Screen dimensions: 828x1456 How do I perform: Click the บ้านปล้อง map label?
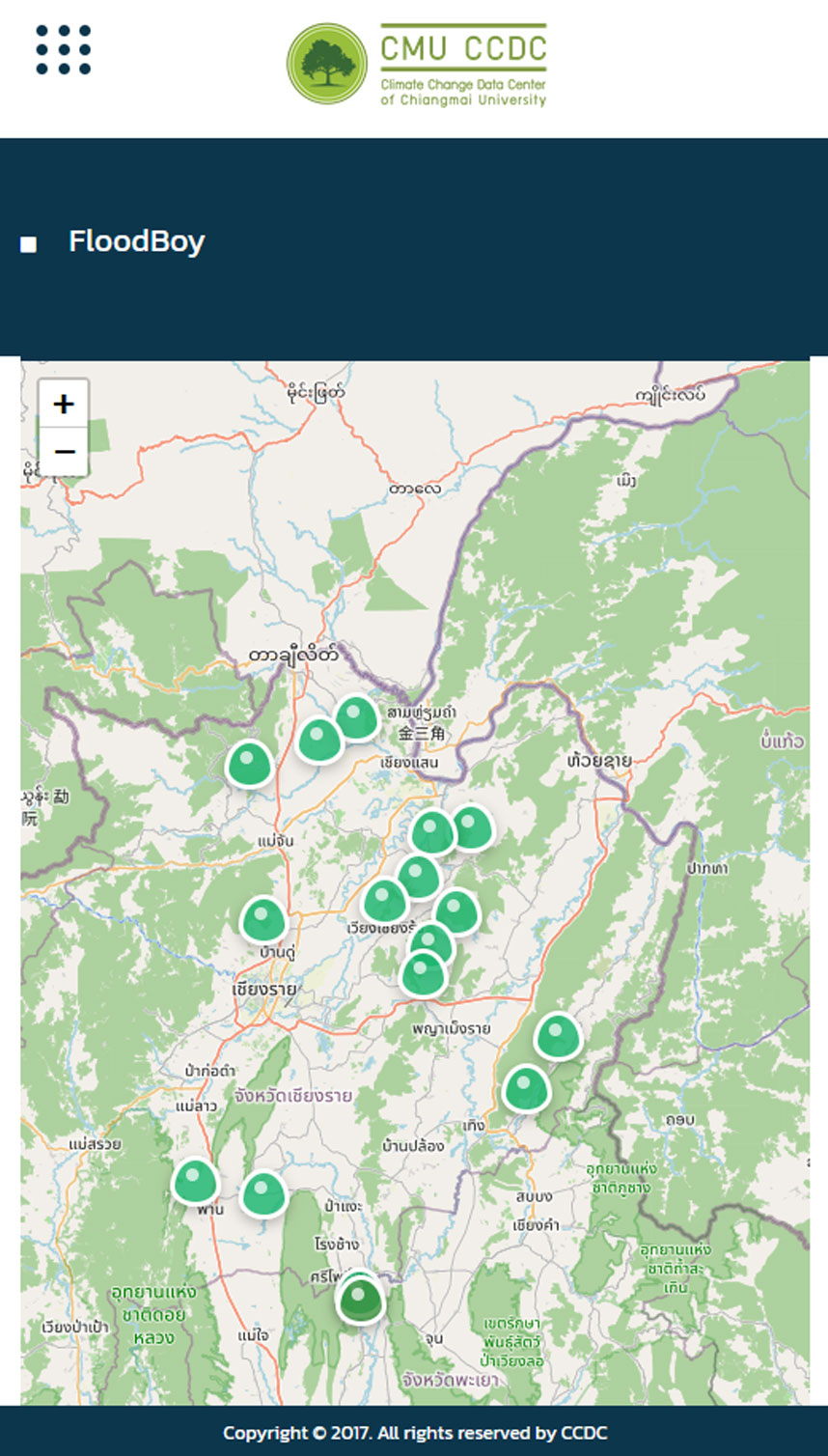[x=413, y=1146]
